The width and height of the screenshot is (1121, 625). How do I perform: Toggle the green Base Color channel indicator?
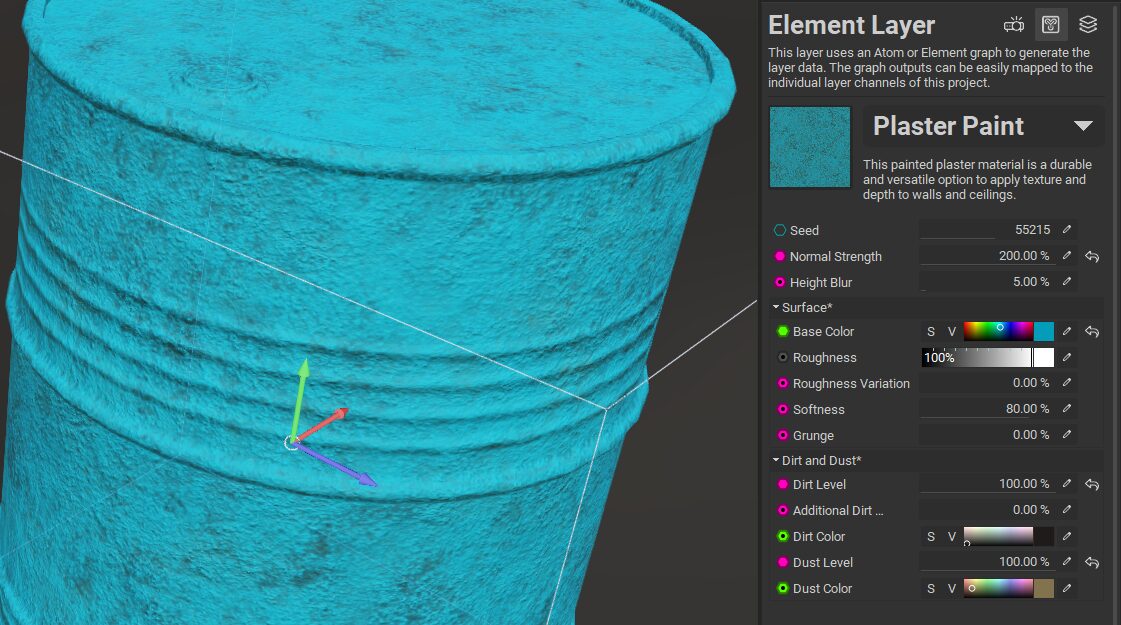tap(783, 331)
